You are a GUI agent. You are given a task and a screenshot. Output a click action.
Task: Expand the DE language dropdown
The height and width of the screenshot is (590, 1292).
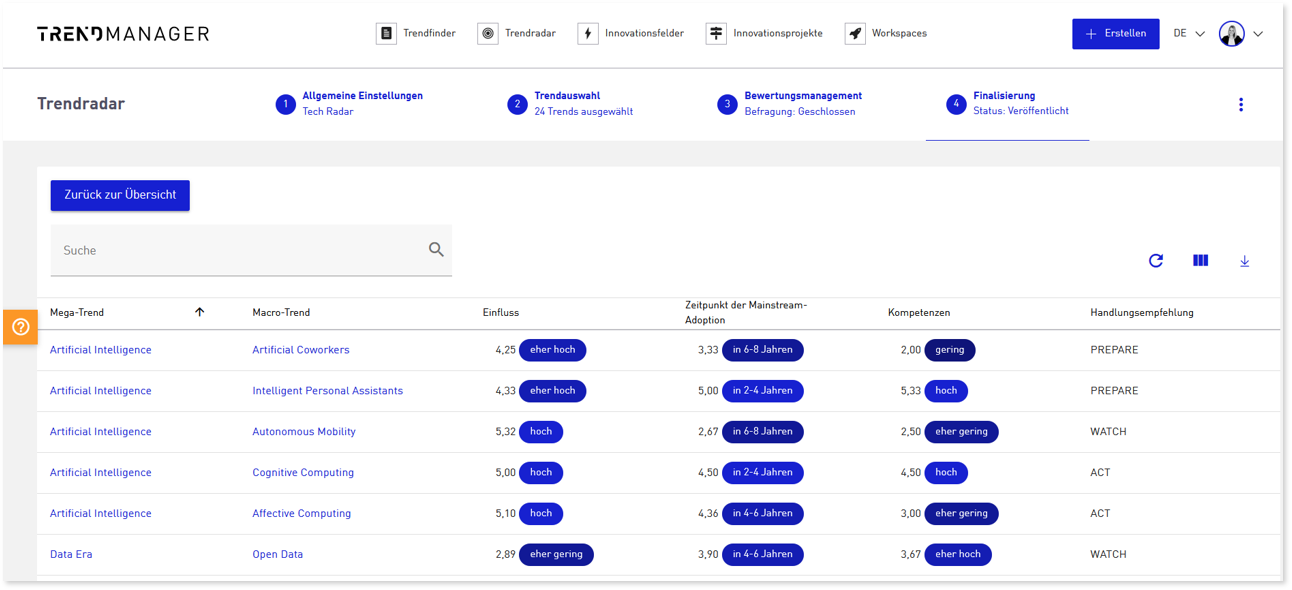click(1189, 34)
